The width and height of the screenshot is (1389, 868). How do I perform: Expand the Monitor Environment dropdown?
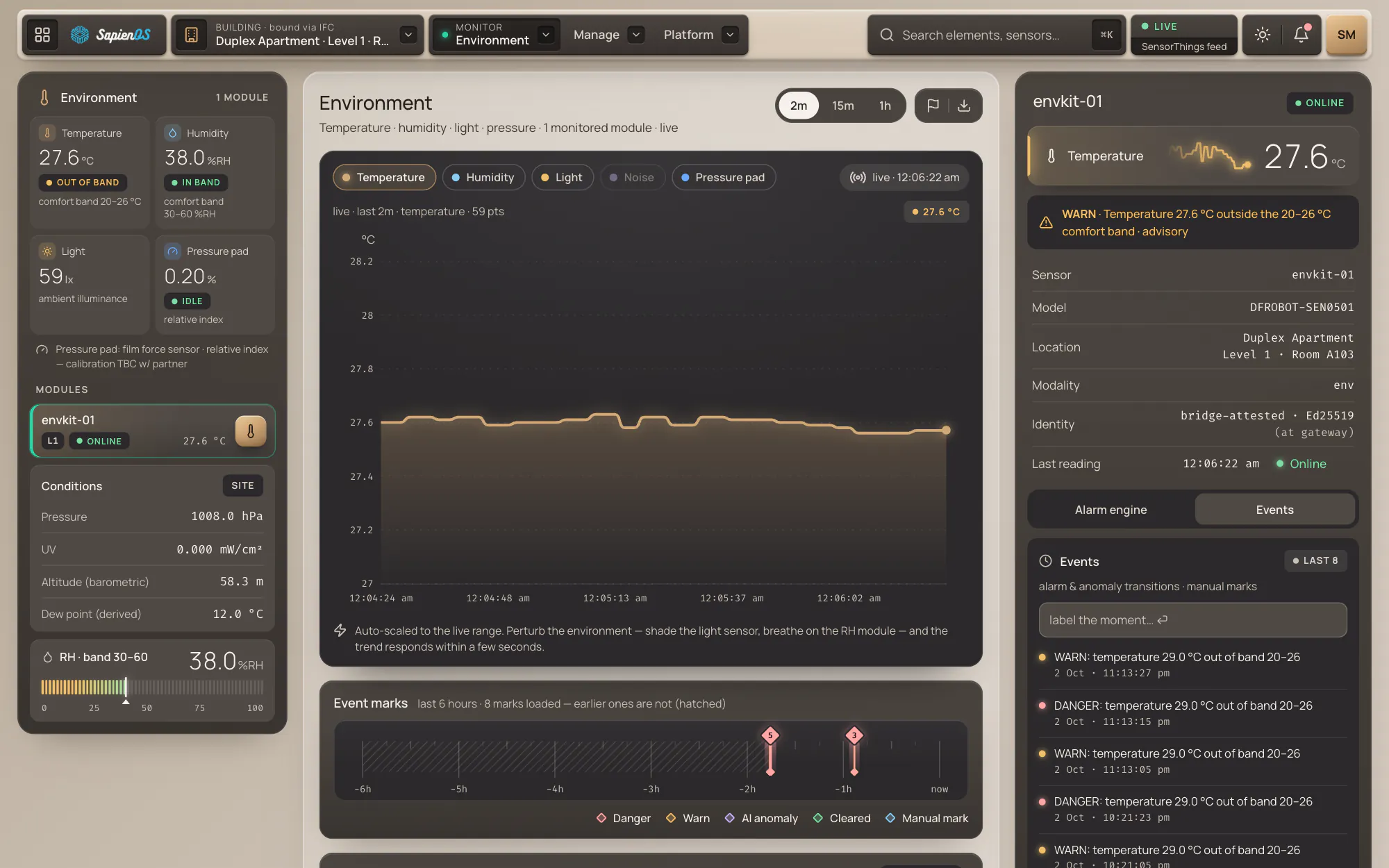[546, 35]
